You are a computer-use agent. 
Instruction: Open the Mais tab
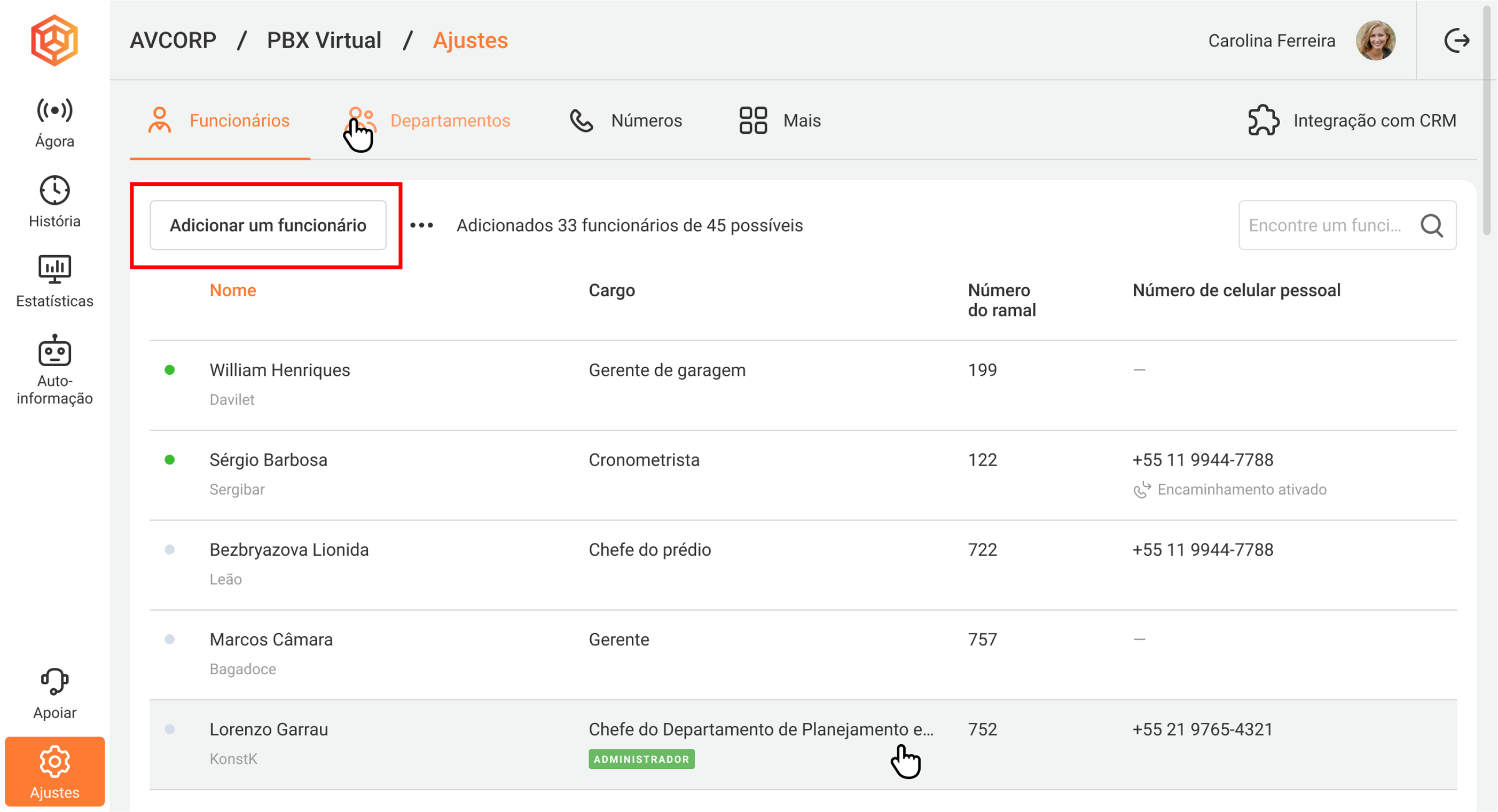pyautogui.click(x=780, y=120)
